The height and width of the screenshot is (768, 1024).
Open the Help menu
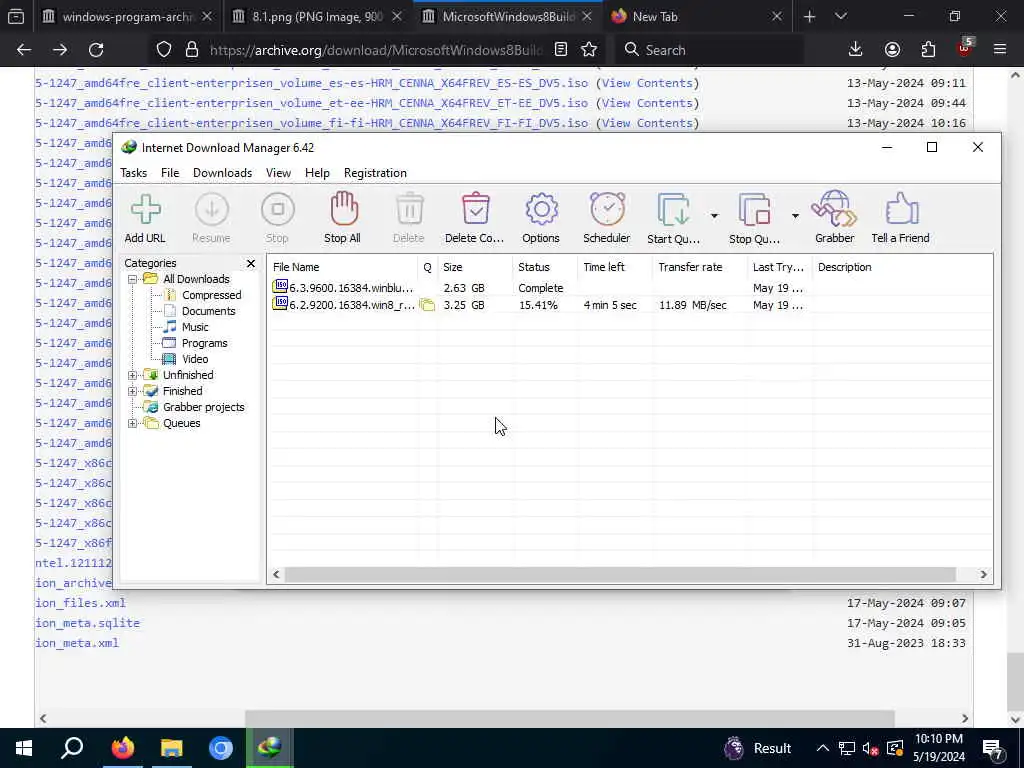(317, 173)
